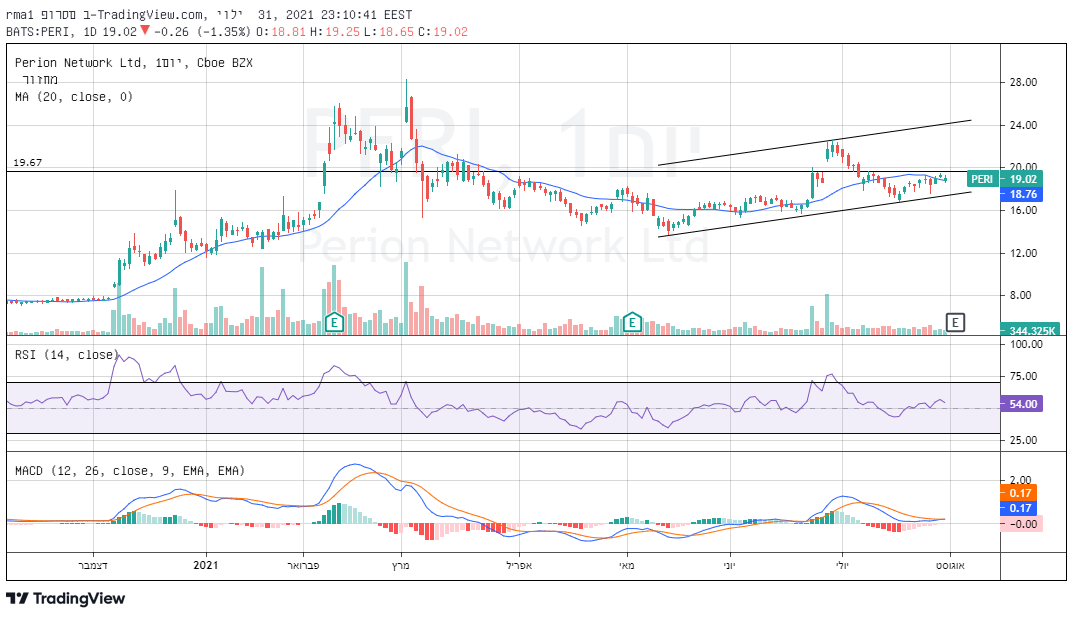1073x617 pixels.
Task: Click the H:19.25 high value in header
Action: pos(333,31)
